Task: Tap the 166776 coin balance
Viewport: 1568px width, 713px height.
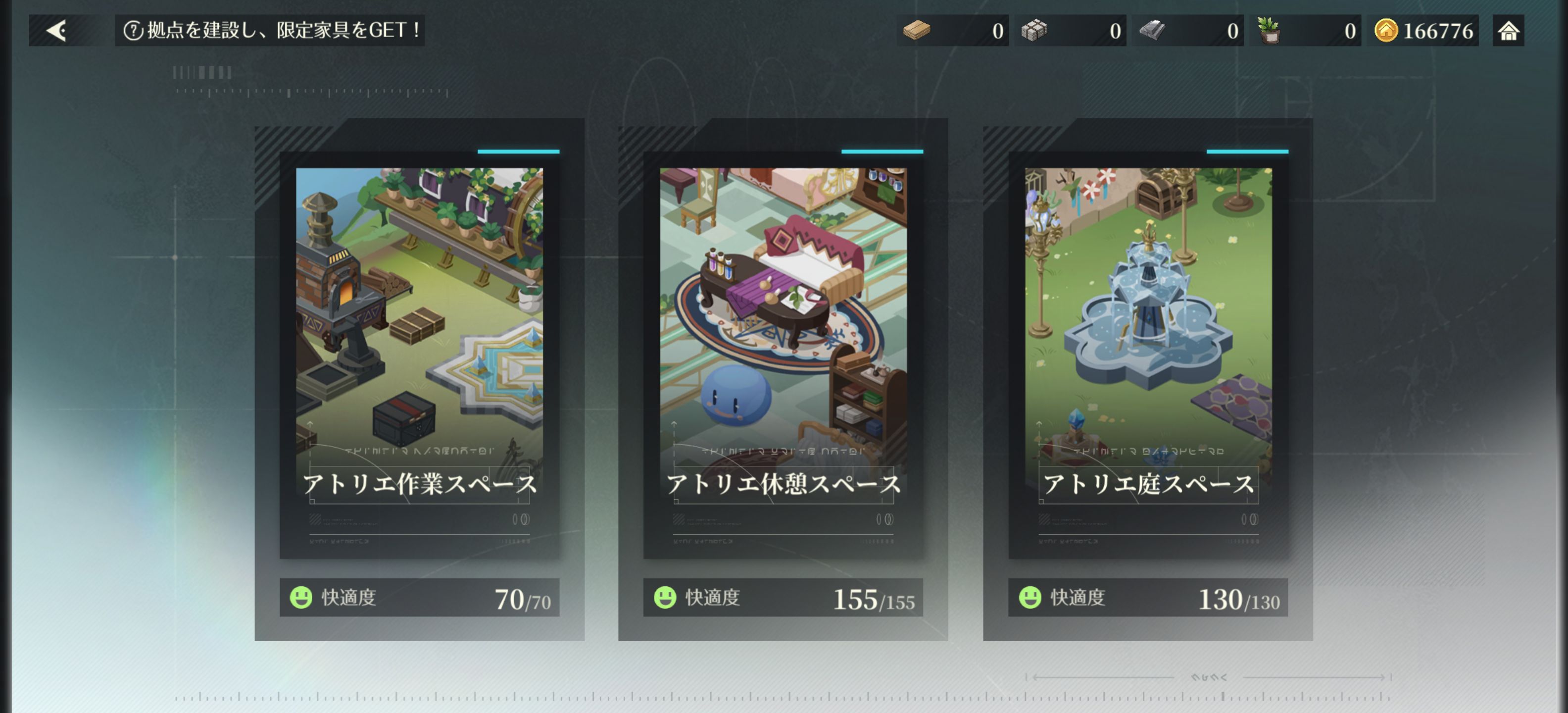Action: pyautogui.click(x=1438, y=31)
